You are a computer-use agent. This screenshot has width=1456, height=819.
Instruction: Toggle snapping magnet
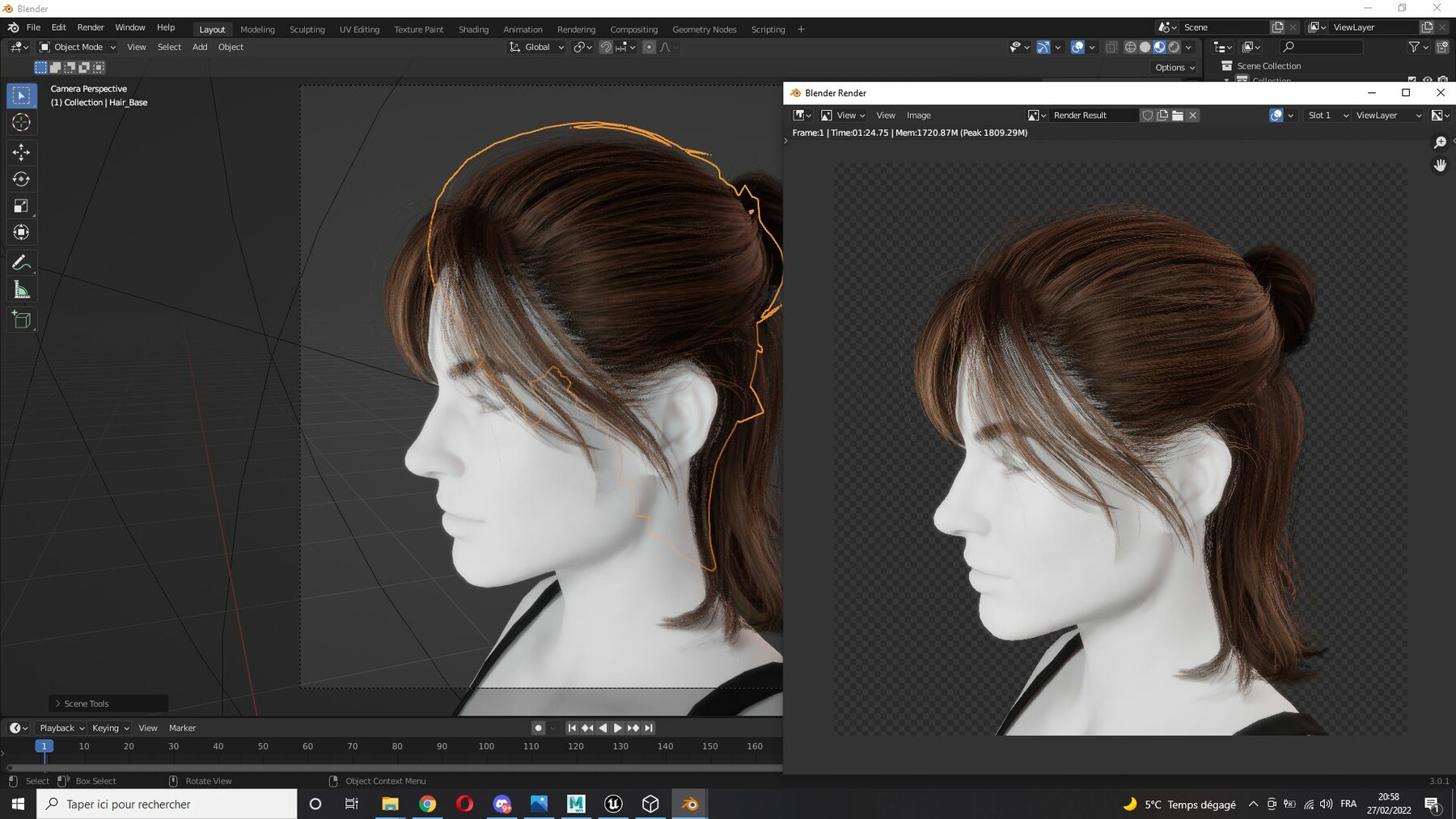click(x=605, y=48)
